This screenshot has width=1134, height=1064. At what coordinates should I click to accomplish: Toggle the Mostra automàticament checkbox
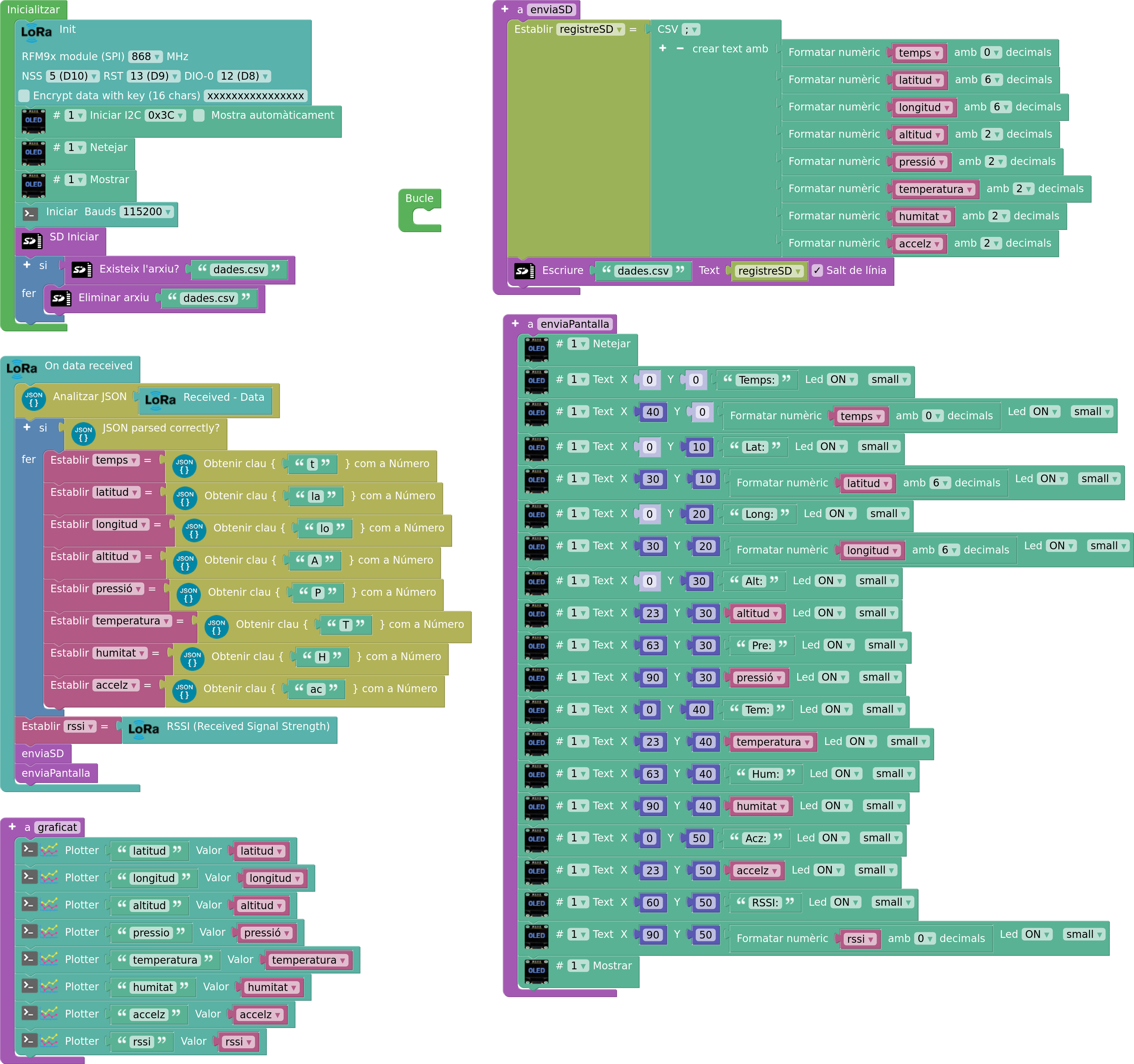(198, 115)
